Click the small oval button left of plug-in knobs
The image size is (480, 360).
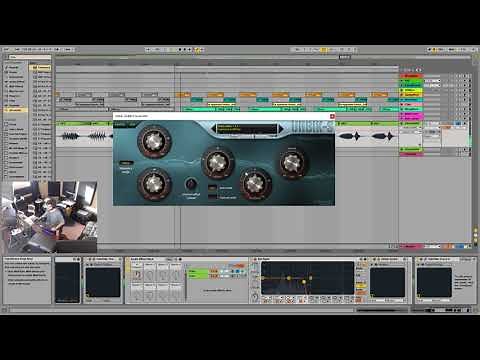pos(126,163)
